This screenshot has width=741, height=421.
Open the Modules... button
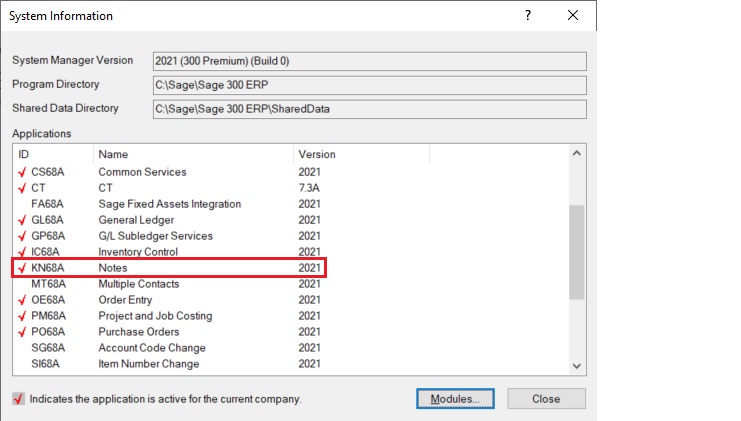tap(455, 399)
